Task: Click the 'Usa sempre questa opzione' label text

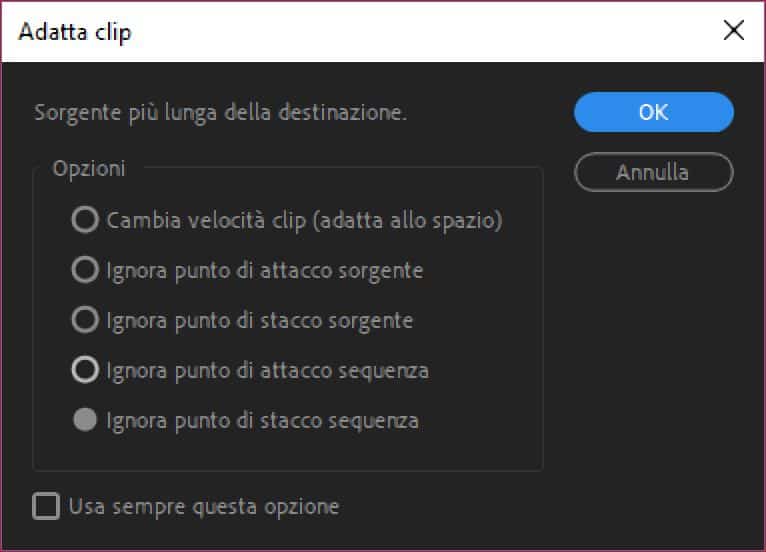Action: 204,506
